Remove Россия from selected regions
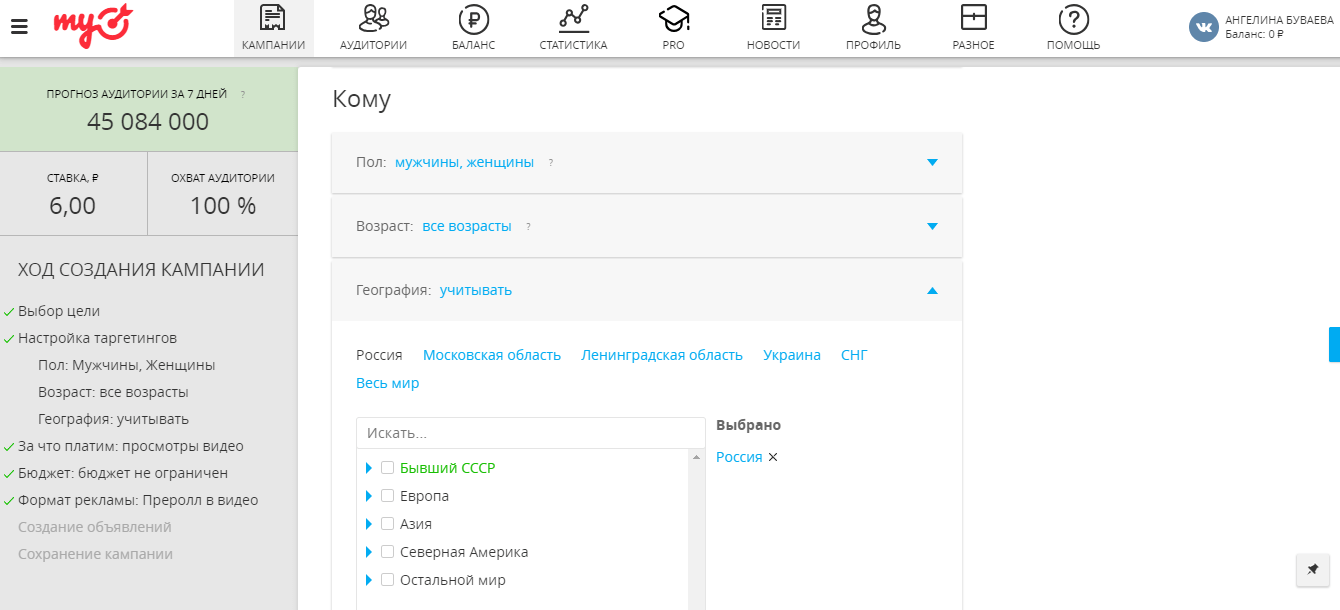 point(773,457)
